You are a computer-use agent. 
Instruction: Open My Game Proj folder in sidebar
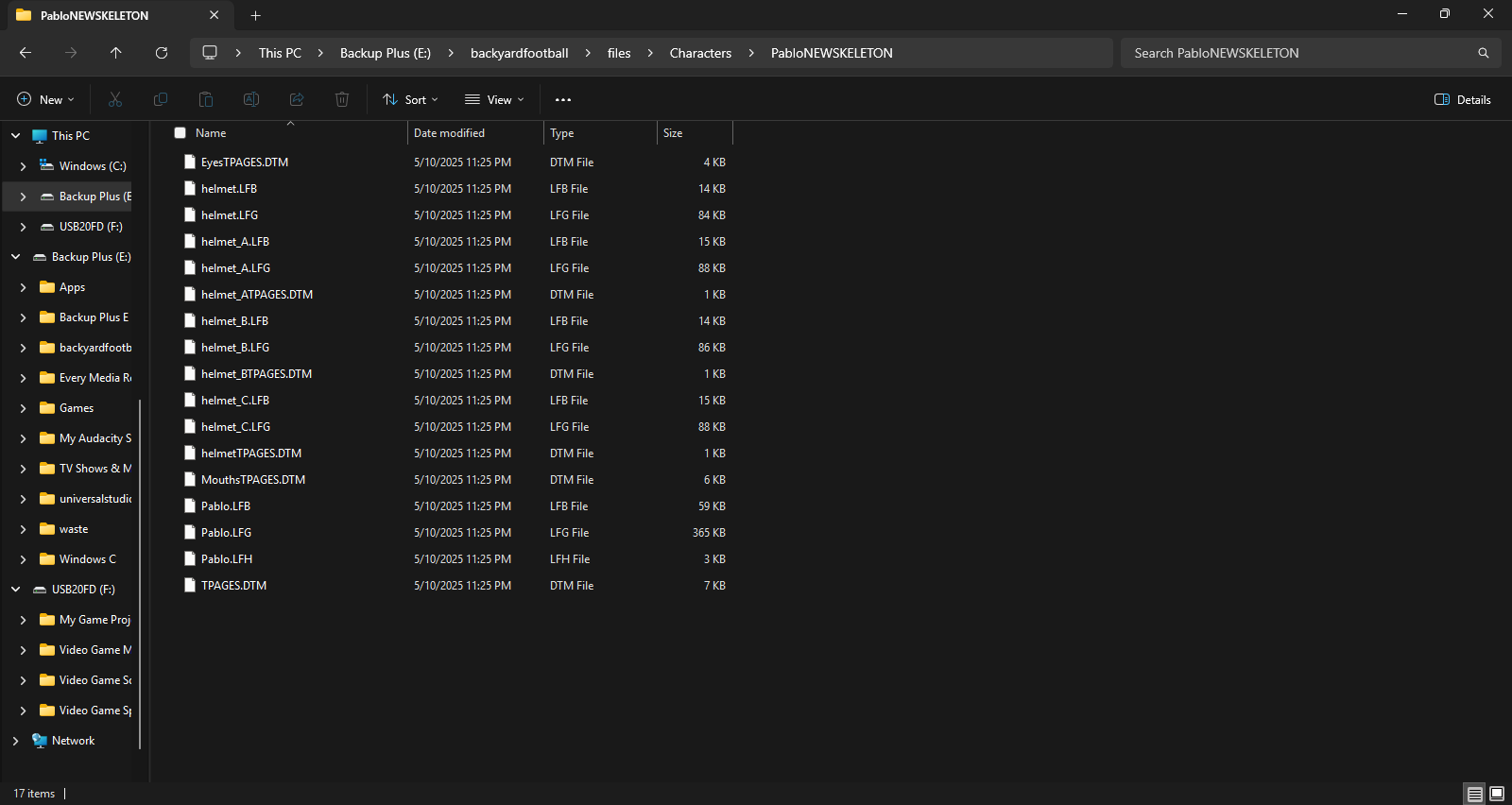point(94,620)
